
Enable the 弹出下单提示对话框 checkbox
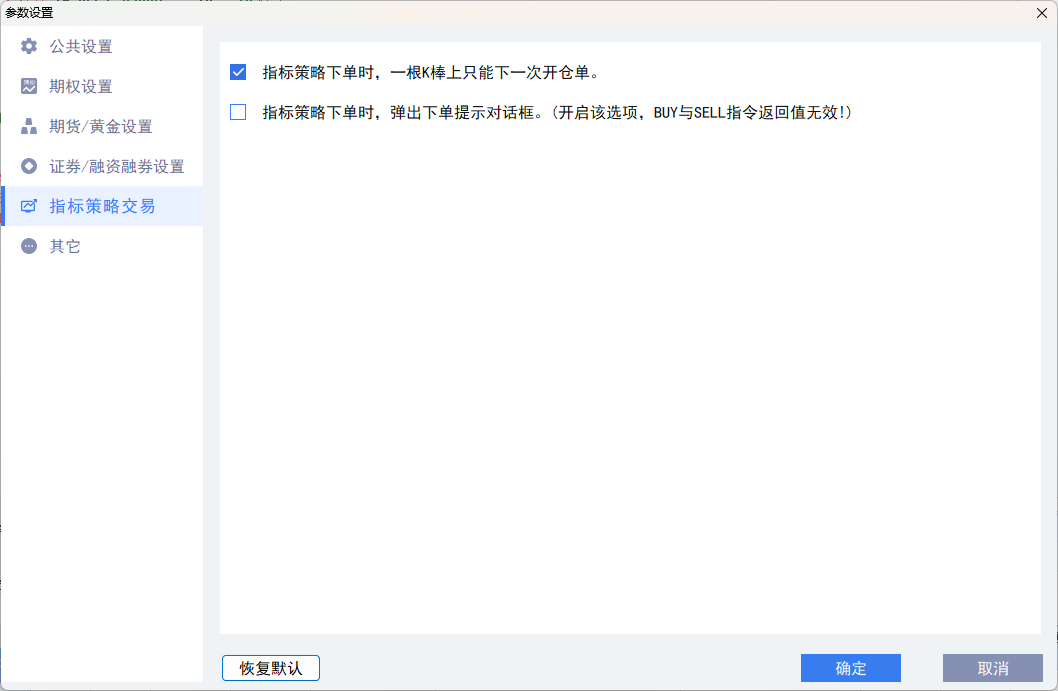tap(238, 112)
